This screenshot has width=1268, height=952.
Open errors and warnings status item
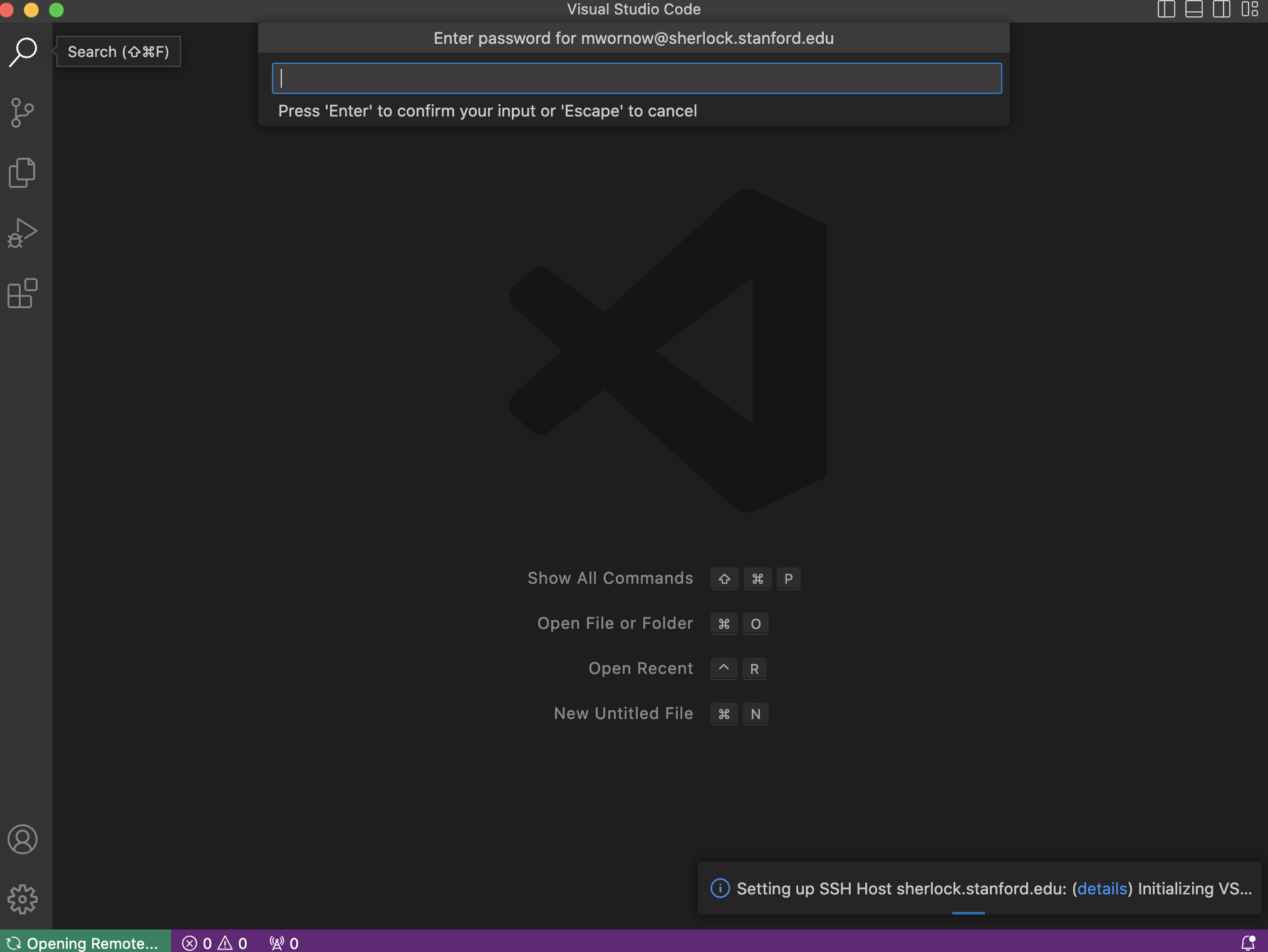(215, 943)
